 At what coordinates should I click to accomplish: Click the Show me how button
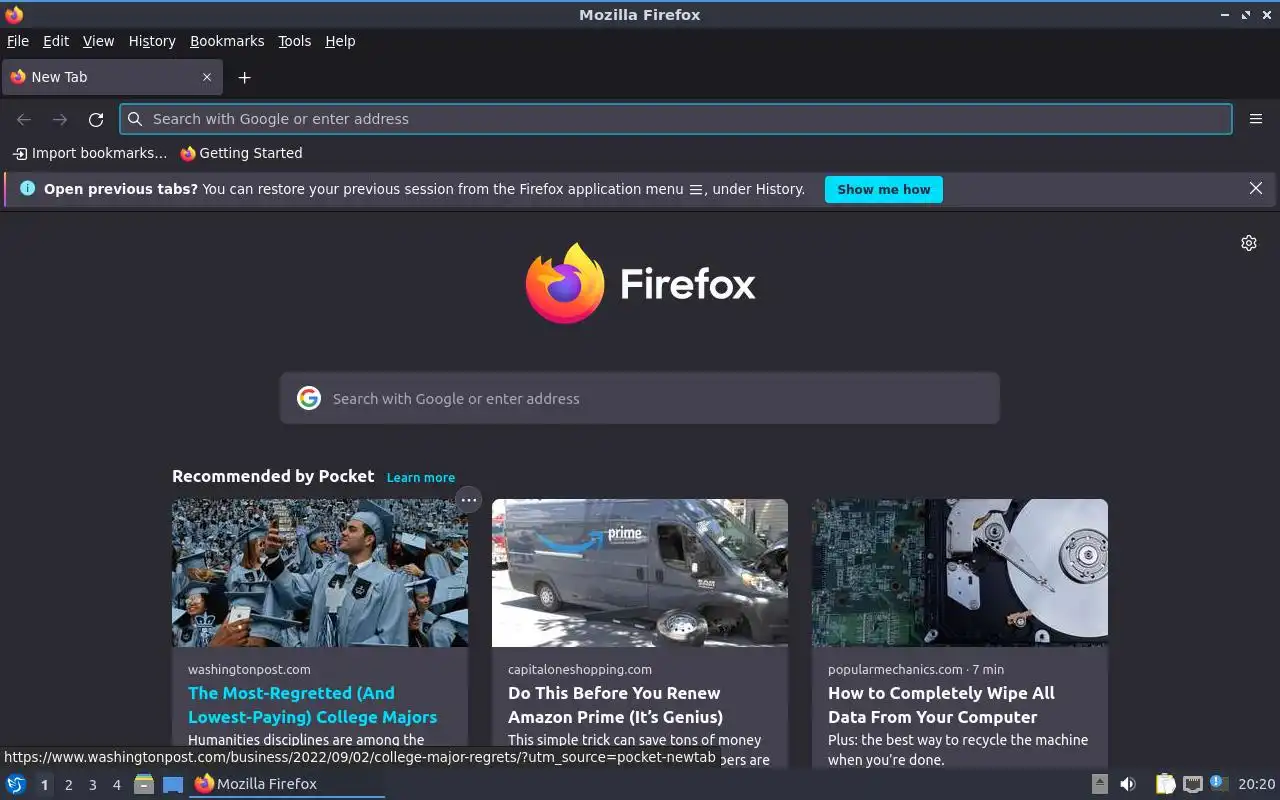pos(884,189)
